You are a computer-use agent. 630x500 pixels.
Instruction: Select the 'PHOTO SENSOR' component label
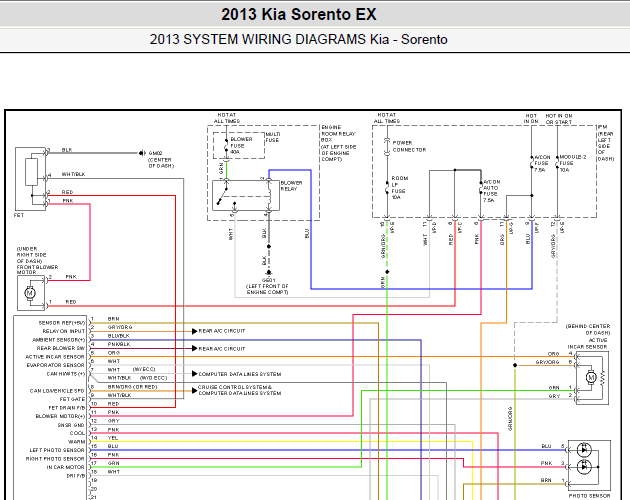pos(589,496)
